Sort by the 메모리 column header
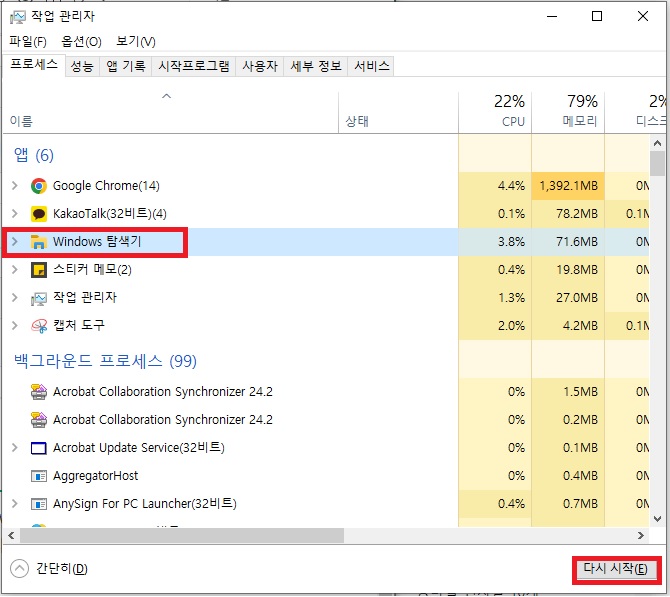Image resolution: width=670 pixels, height=597 pixels. [568, 113]
